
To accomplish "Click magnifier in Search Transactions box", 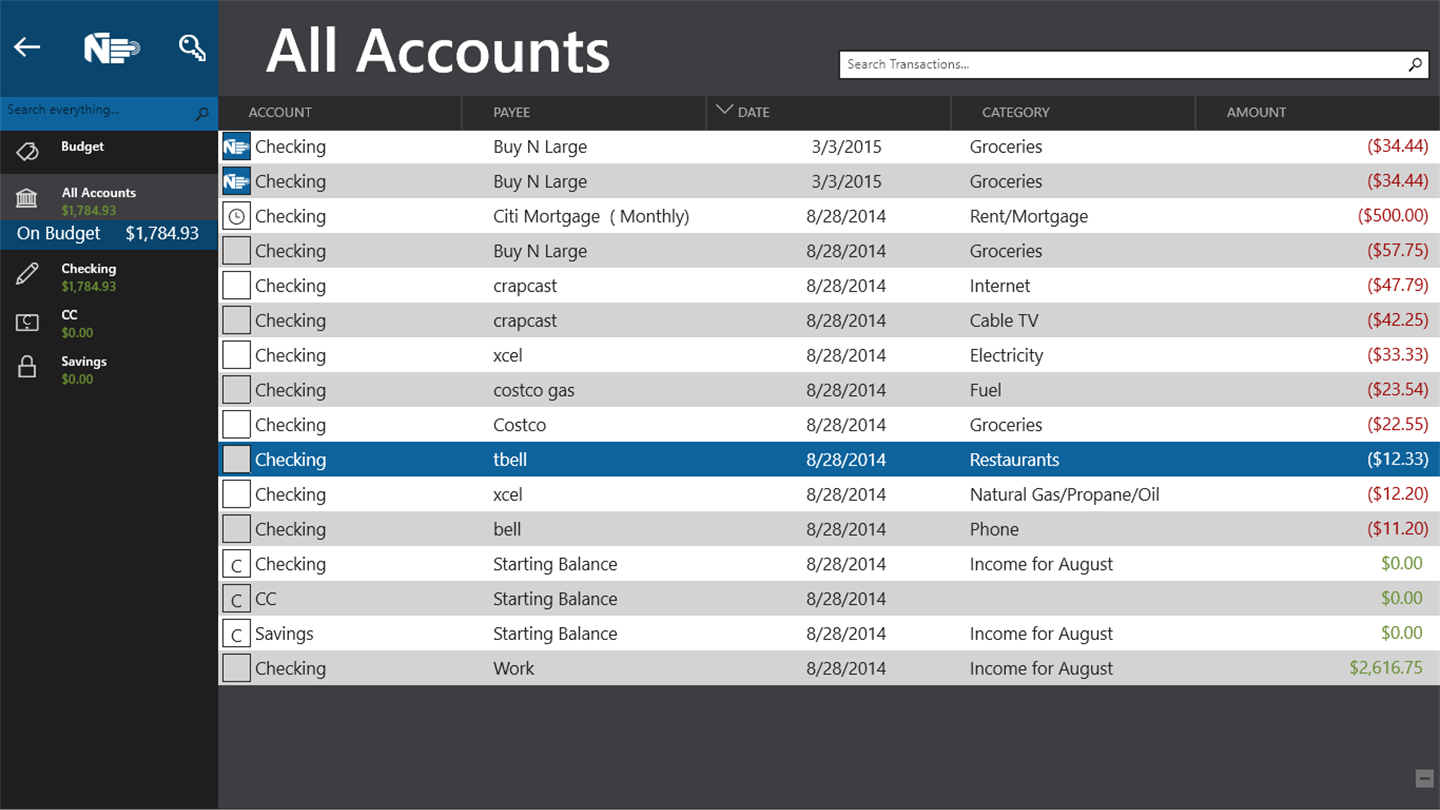I will (1415, 64).
